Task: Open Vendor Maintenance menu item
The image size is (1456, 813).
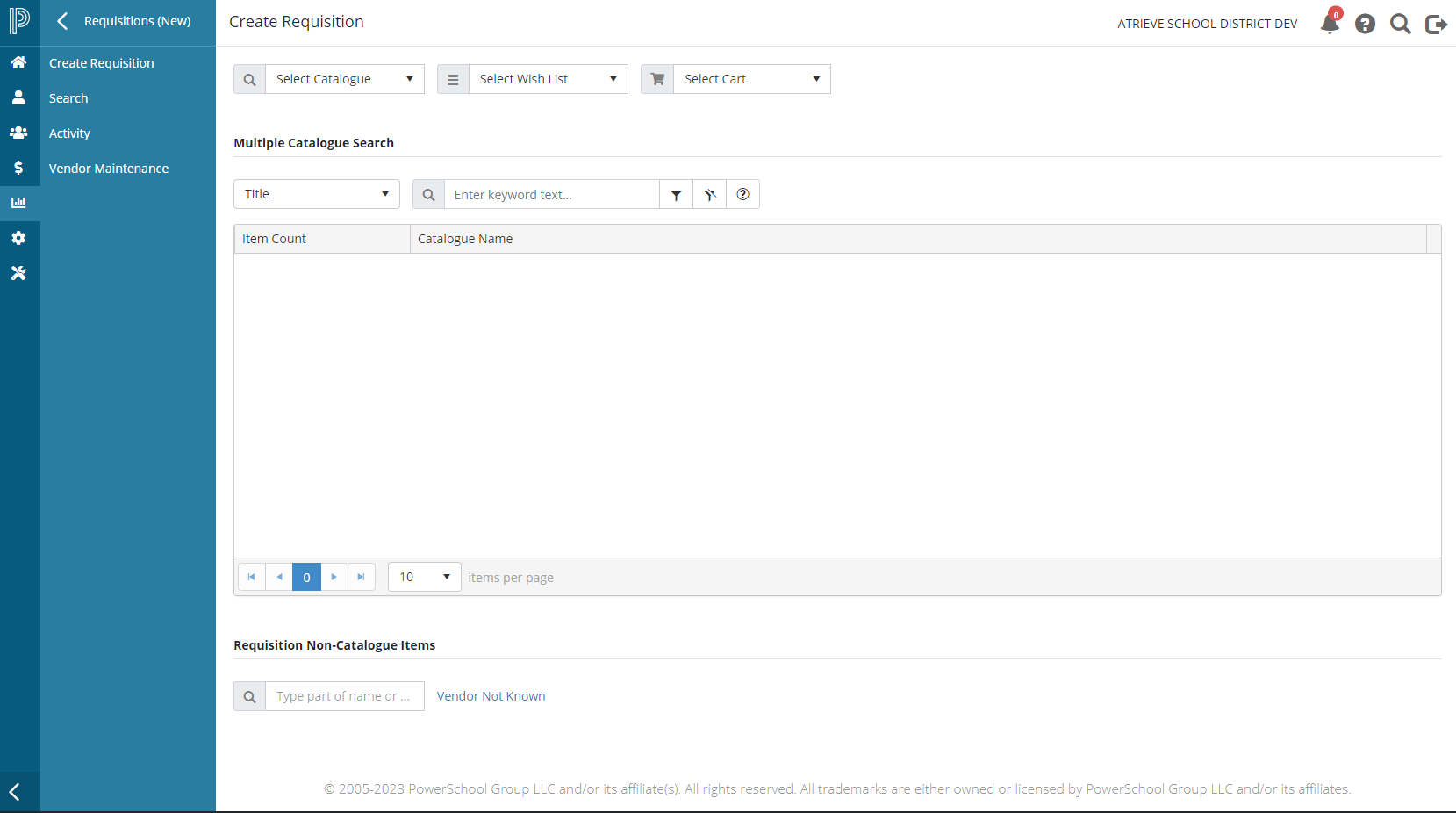Action: tap(109, 169)
